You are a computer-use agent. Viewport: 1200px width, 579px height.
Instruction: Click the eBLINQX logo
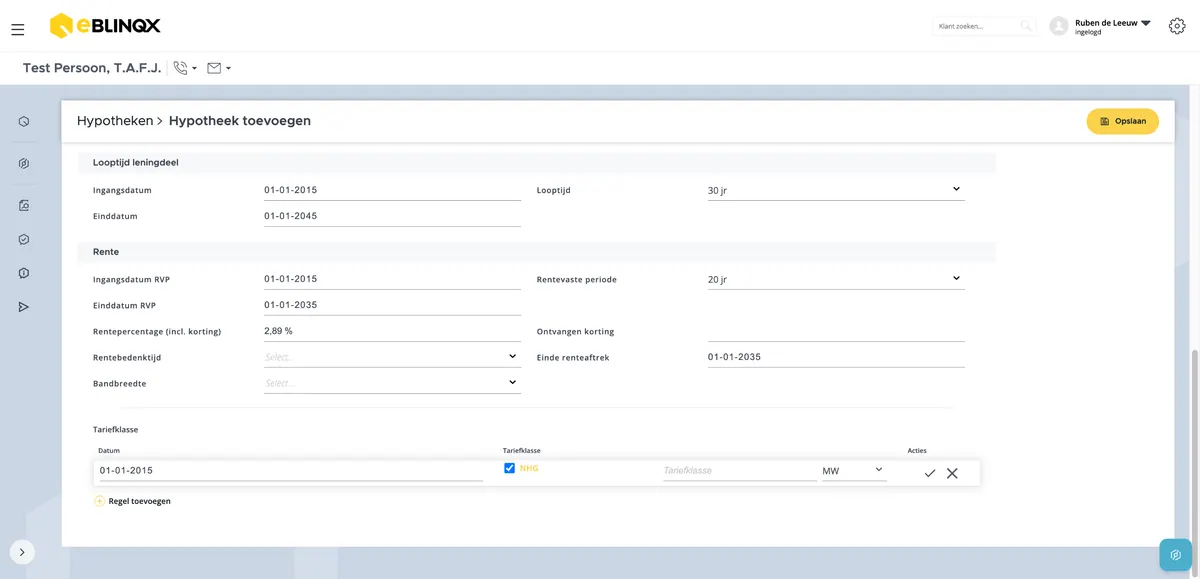[x=105, y=26]
